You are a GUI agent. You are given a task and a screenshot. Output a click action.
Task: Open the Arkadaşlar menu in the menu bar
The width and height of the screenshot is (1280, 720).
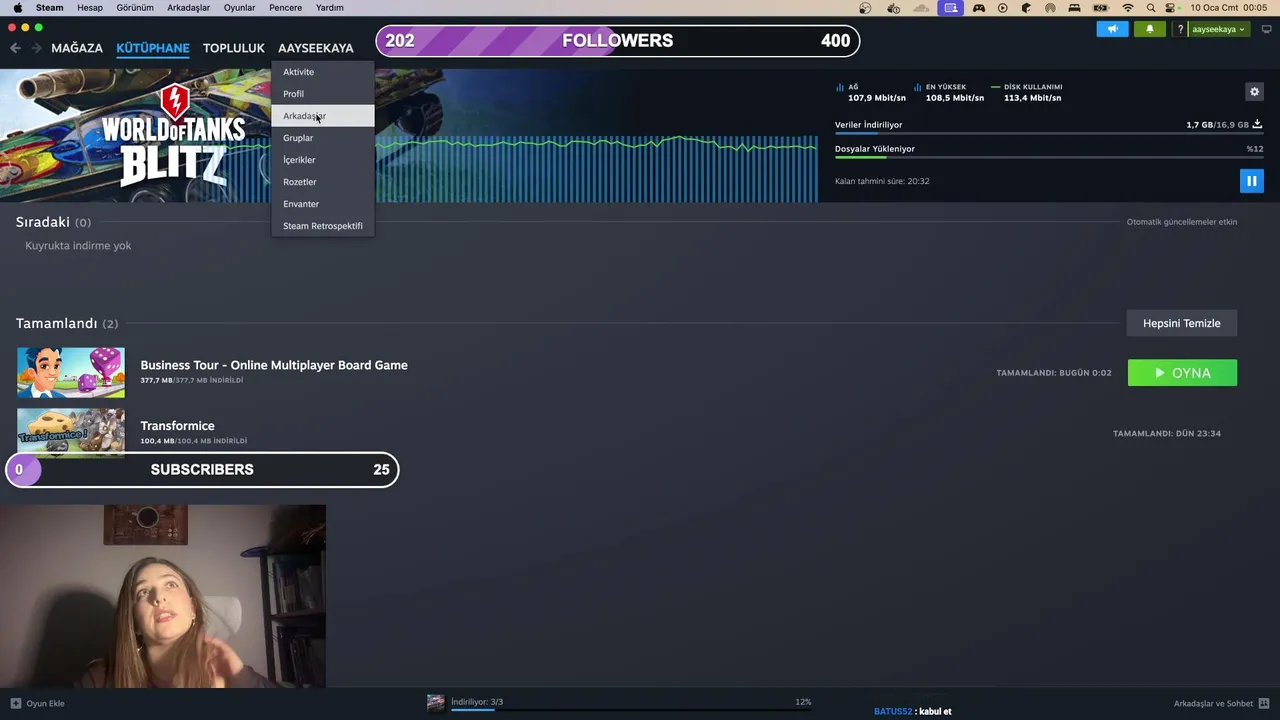[x=189, y=8]
